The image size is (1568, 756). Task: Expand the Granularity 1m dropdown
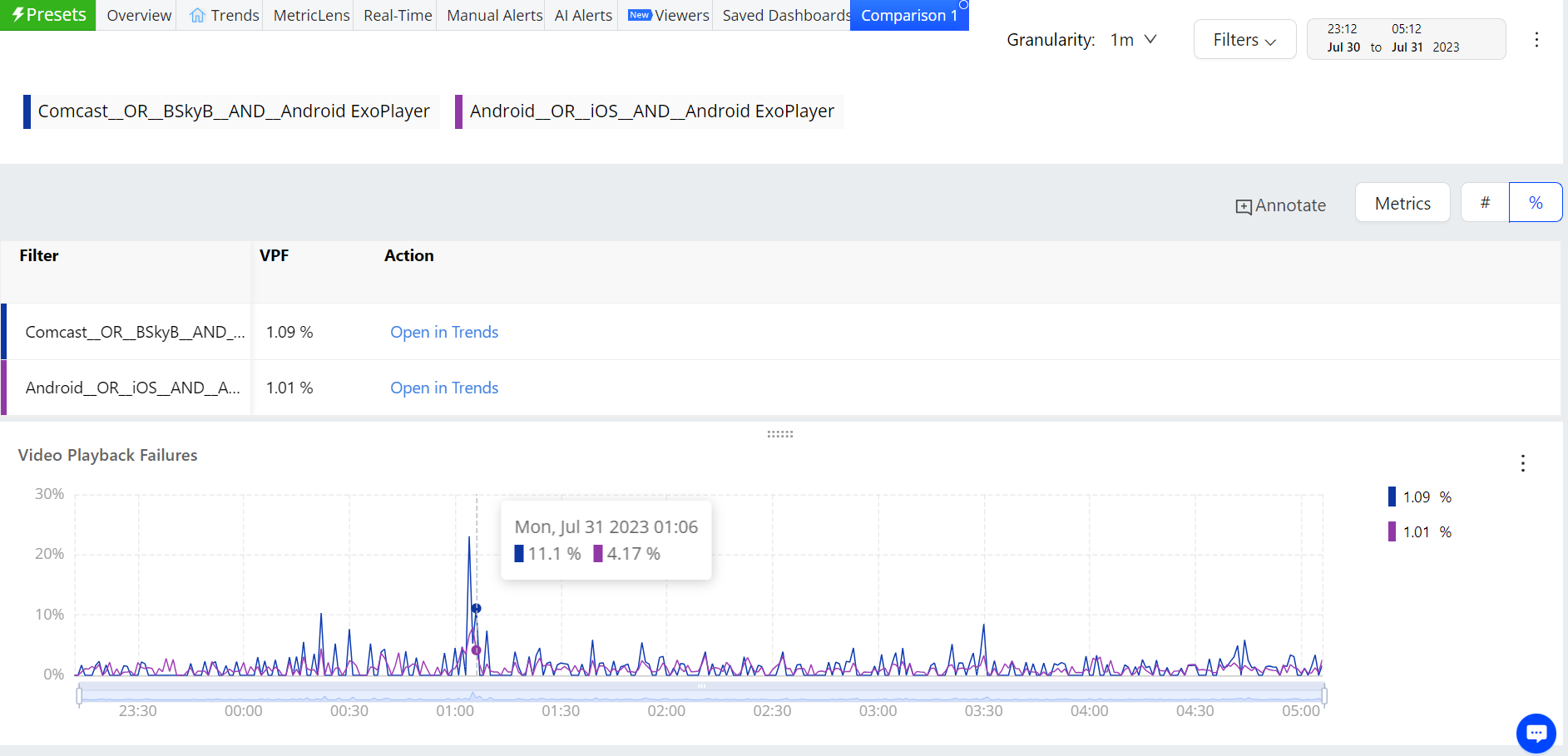1133,40
